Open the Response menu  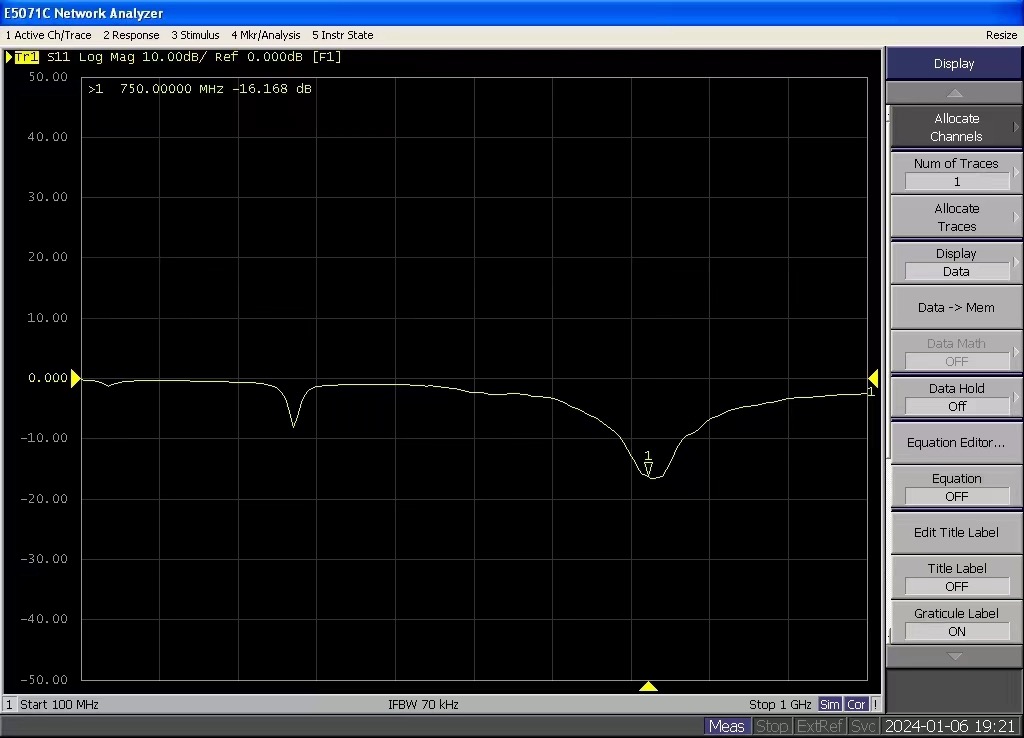(131, 35)
